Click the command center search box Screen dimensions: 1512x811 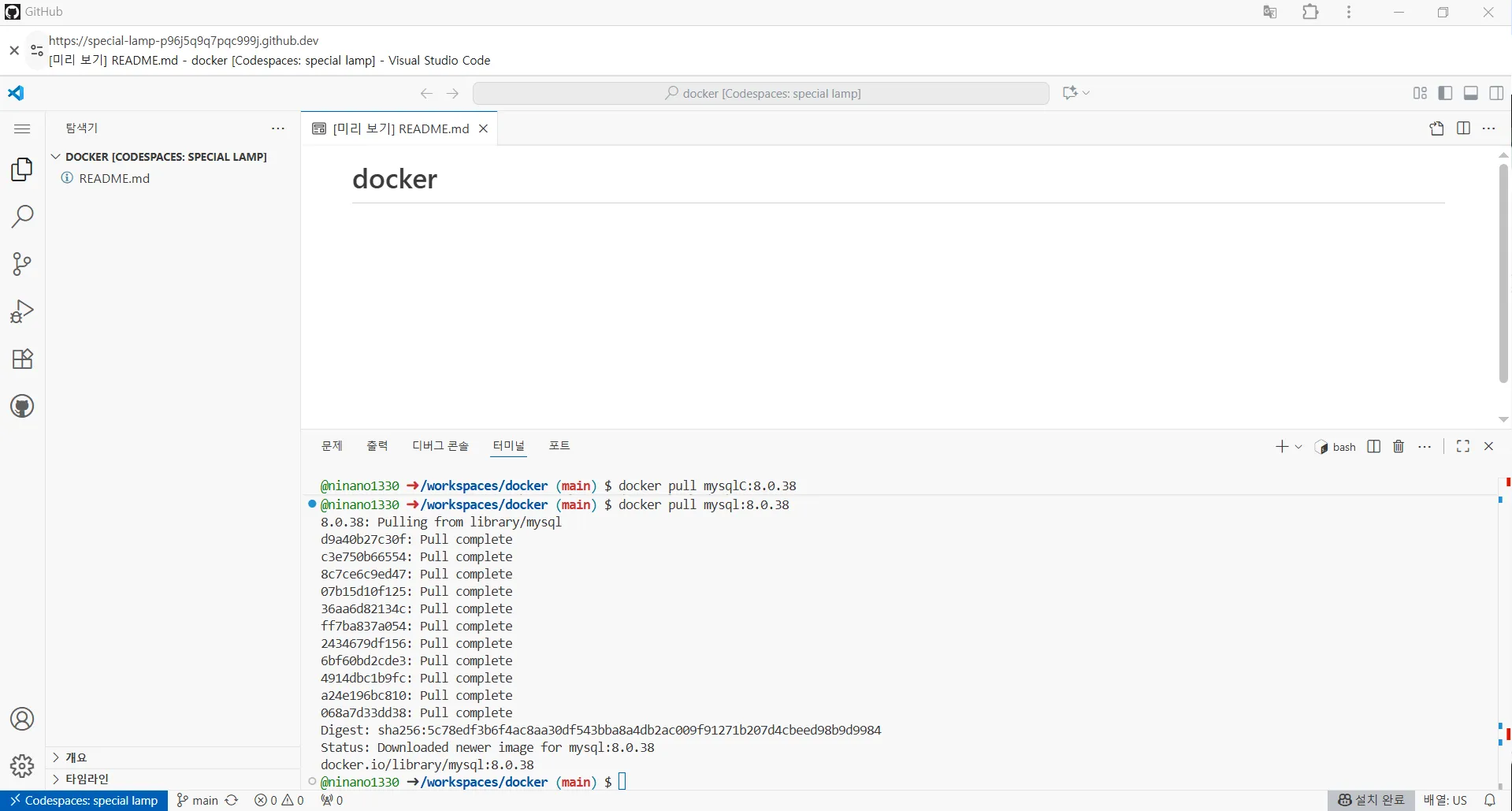[x=761, y=93]
